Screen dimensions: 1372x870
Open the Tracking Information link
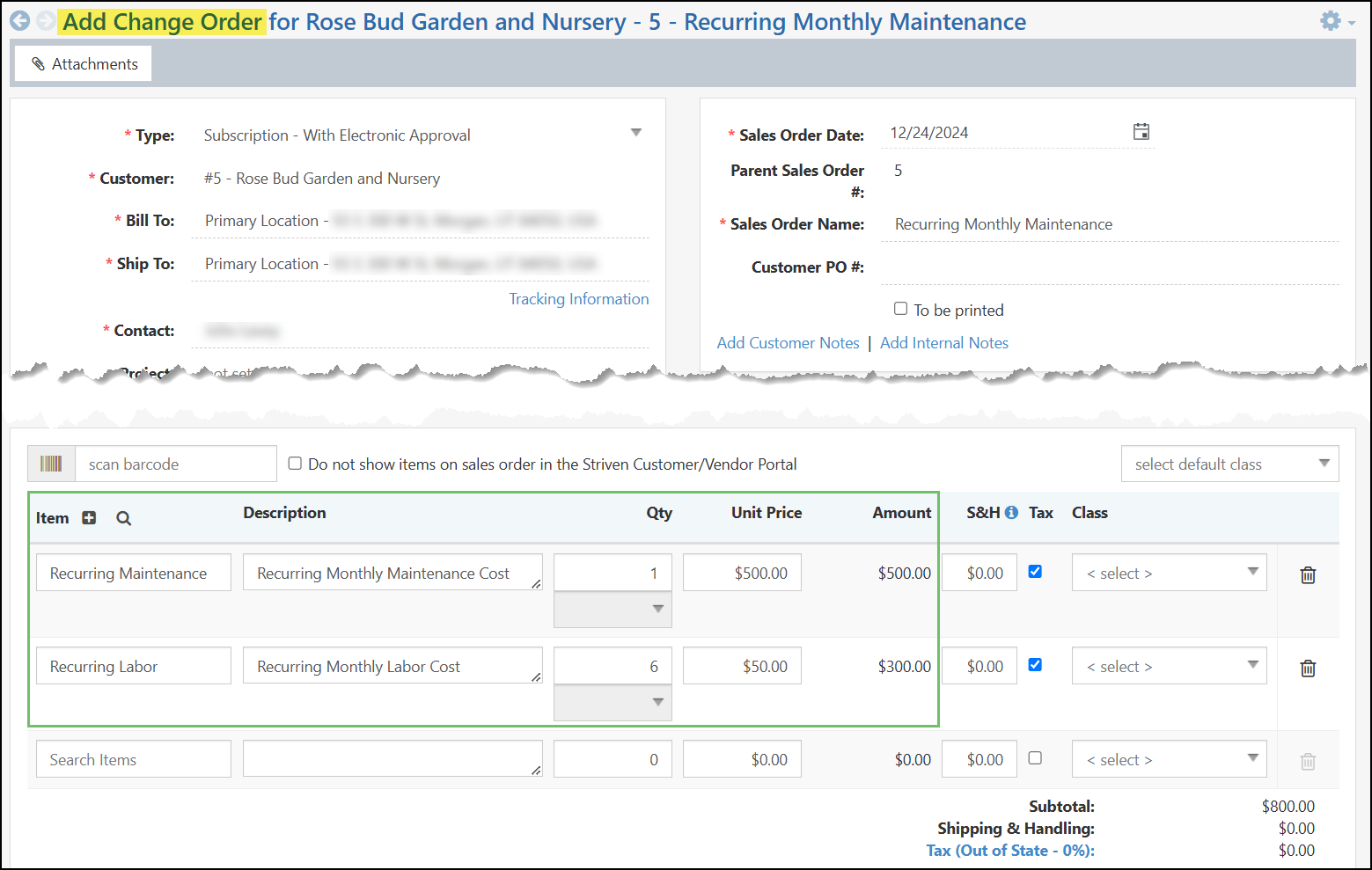pyautogui.click(x=578, y=299)
